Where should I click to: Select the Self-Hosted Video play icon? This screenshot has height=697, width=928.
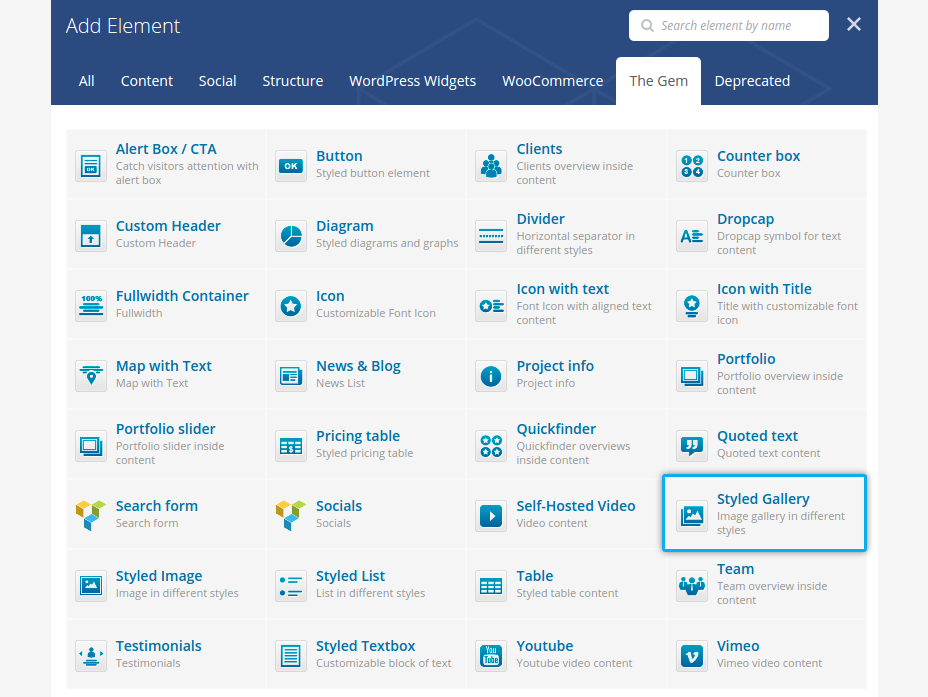[x=491, y=515]
